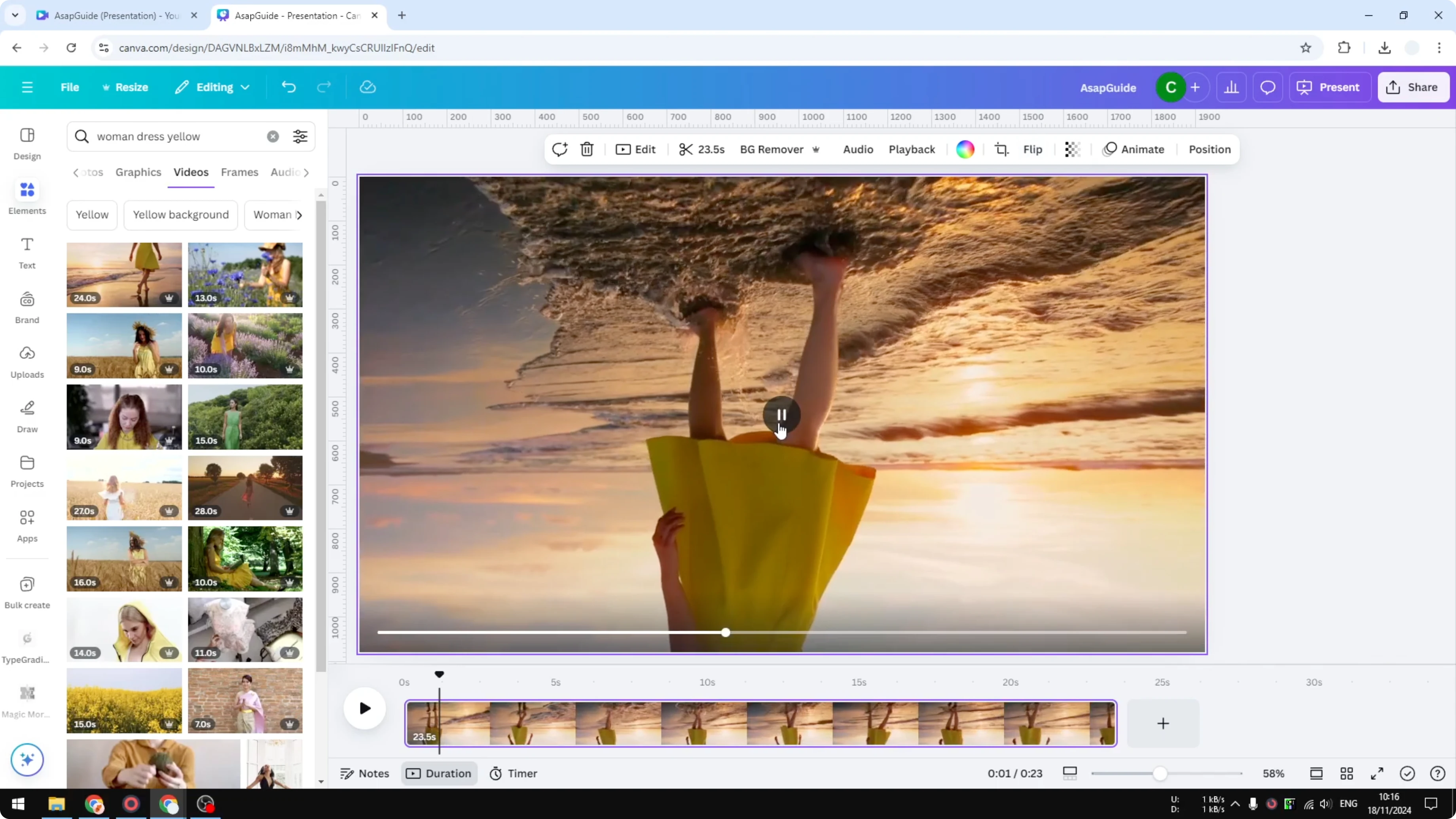The image size is (1456, 819).
Task: Open search filters beside the search field
Action: [x=300, y=136]
